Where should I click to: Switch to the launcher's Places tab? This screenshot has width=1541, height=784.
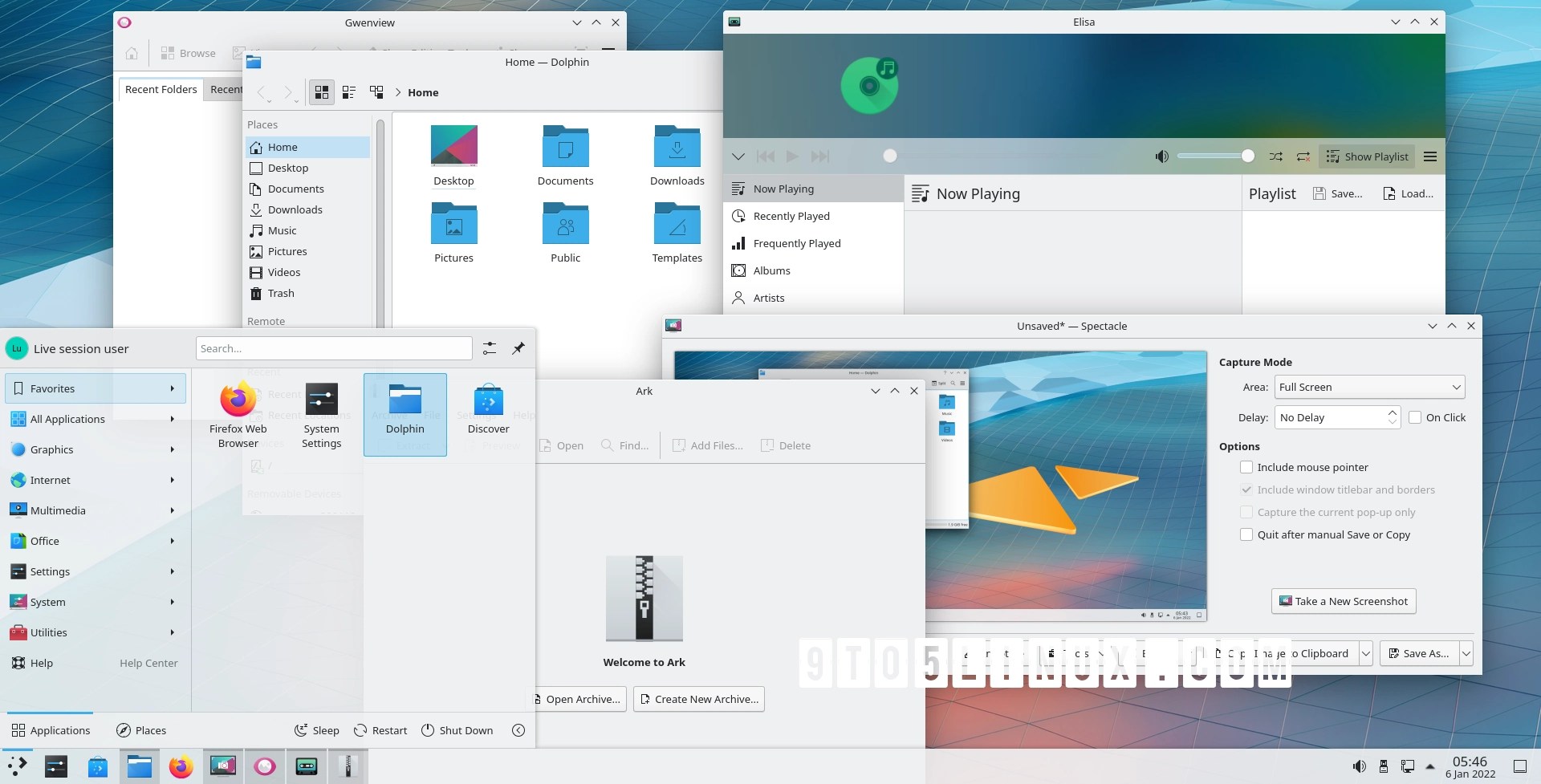[141, 730]
